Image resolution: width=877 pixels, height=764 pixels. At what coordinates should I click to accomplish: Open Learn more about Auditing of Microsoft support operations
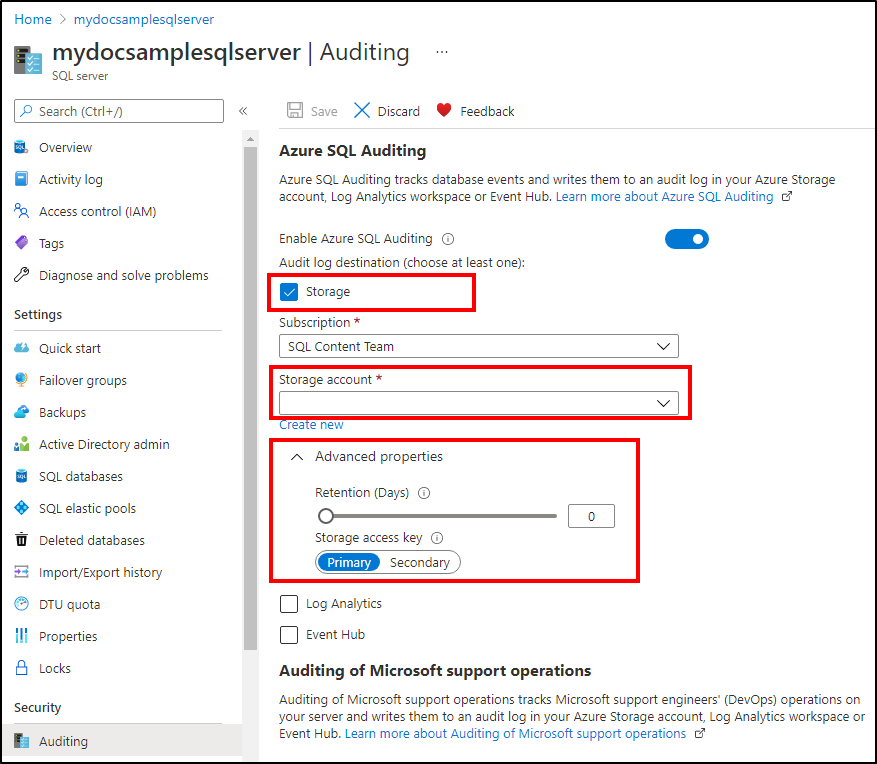(515, 733)
